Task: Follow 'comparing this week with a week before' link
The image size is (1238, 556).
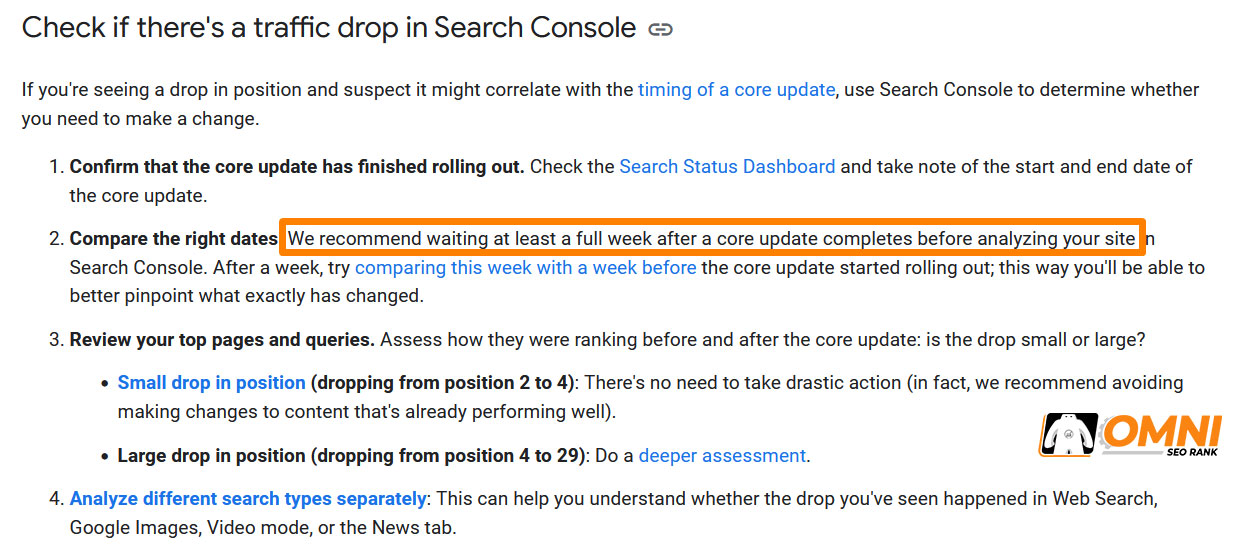Action: point(525,268)
